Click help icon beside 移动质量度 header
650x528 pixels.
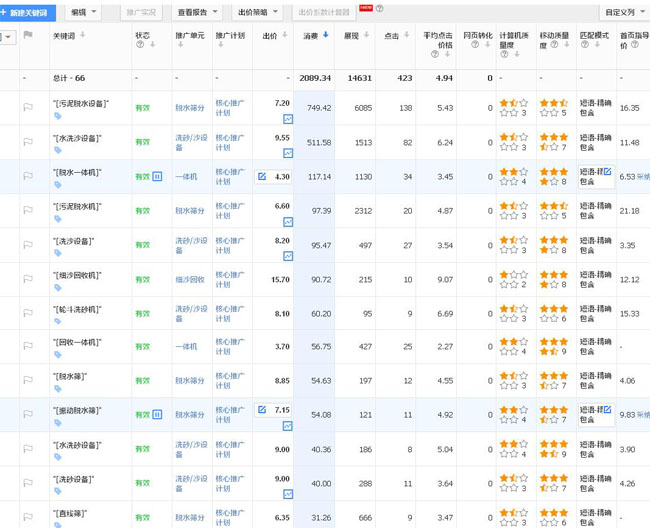pos(554,45)
